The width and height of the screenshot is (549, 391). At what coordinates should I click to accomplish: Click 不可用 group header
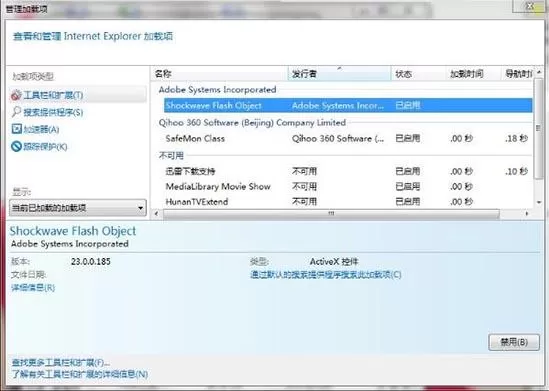[171, 155]
